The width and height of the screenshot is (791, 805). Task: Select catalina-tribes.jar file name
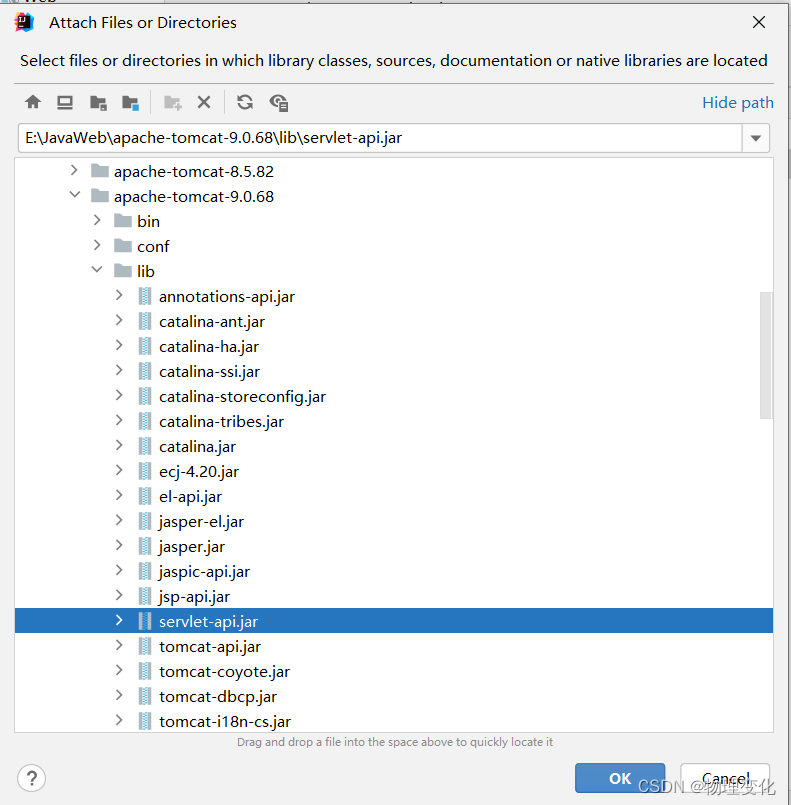point(221,421)
